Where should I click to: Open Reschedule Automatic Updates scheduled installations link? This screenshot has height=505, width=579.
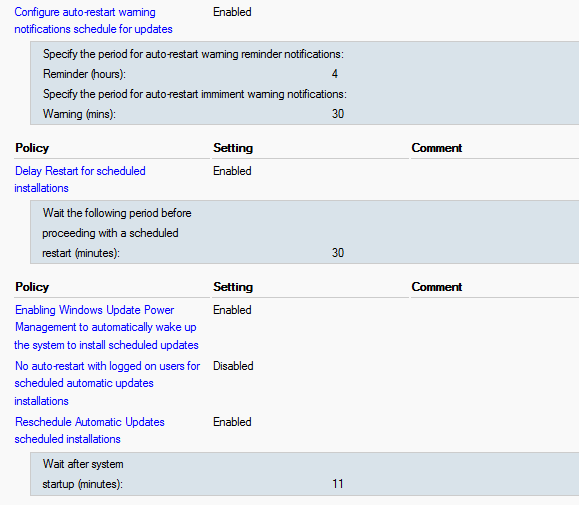[89, 430]
